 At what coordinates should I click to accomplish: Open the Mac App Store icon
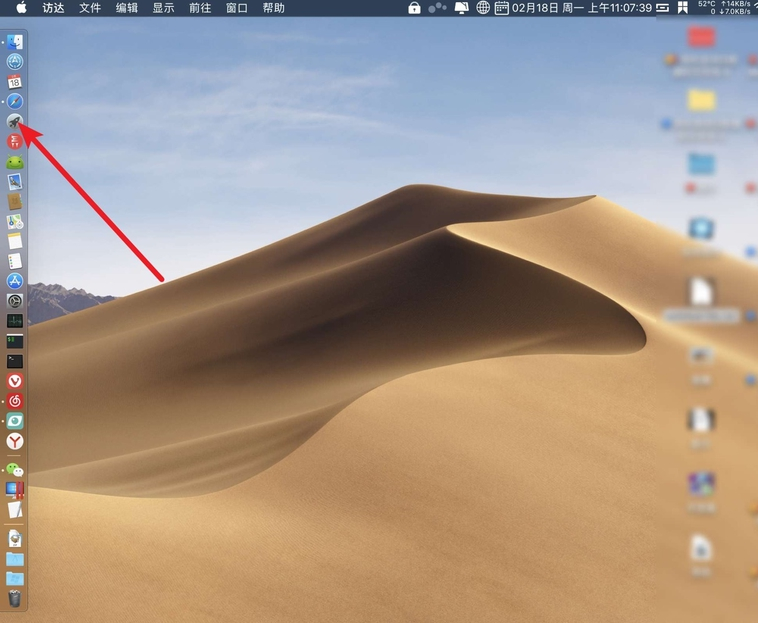15,281
